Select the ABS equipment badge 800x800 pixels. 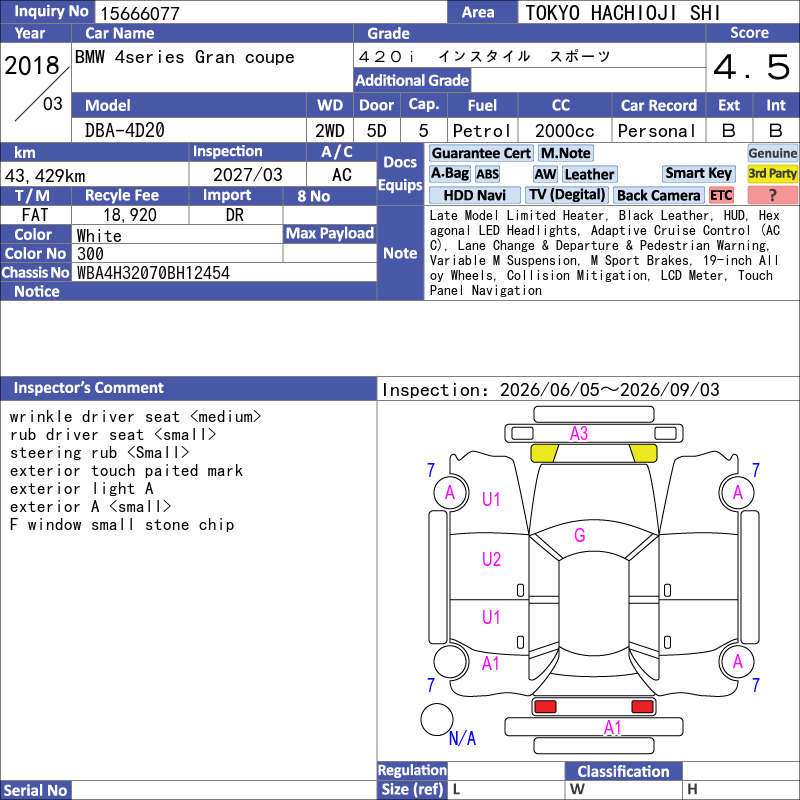[x=487, y=174]
